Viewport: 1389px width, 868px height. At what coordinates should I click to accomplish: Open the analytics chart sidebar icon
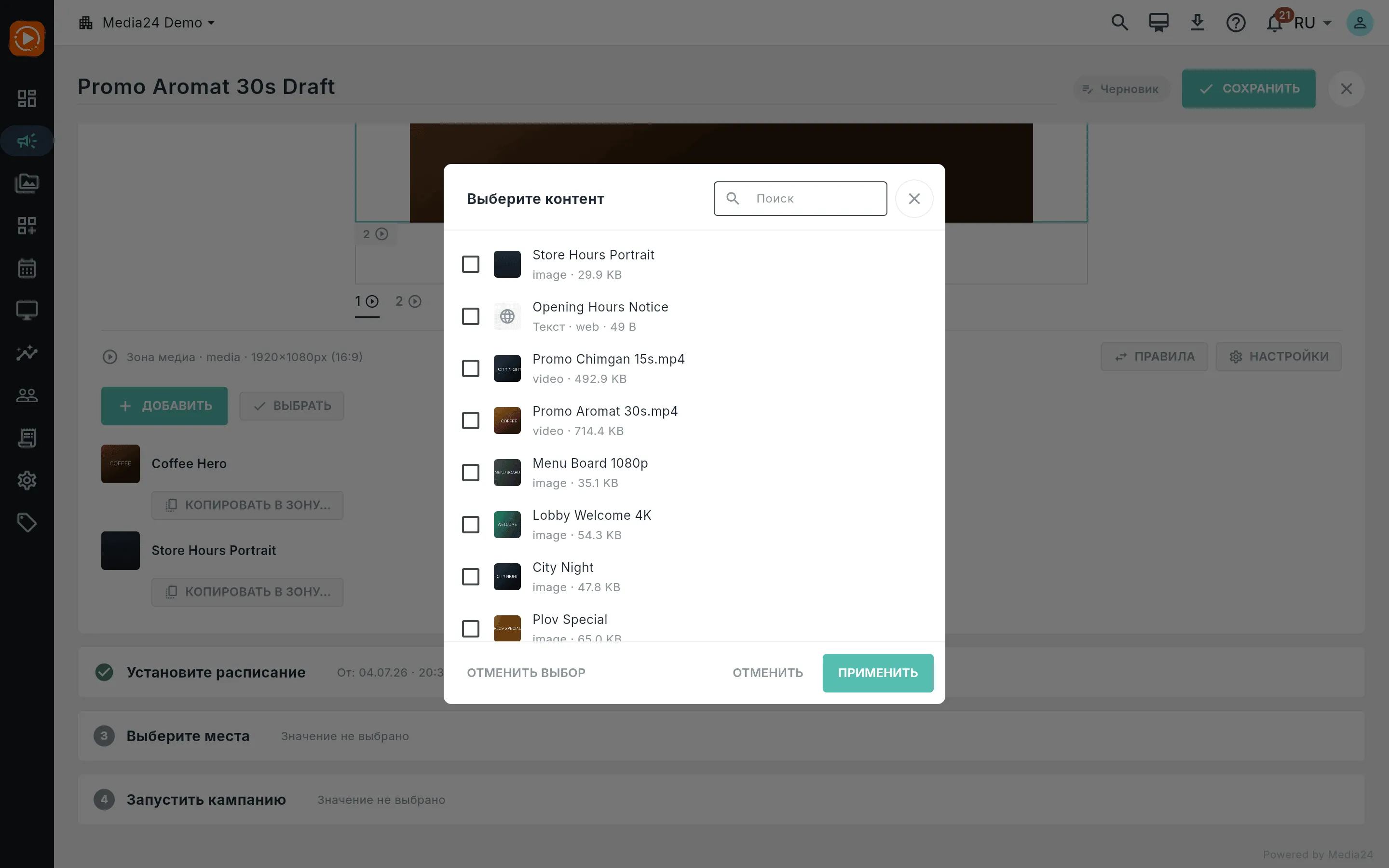[27, 353]
